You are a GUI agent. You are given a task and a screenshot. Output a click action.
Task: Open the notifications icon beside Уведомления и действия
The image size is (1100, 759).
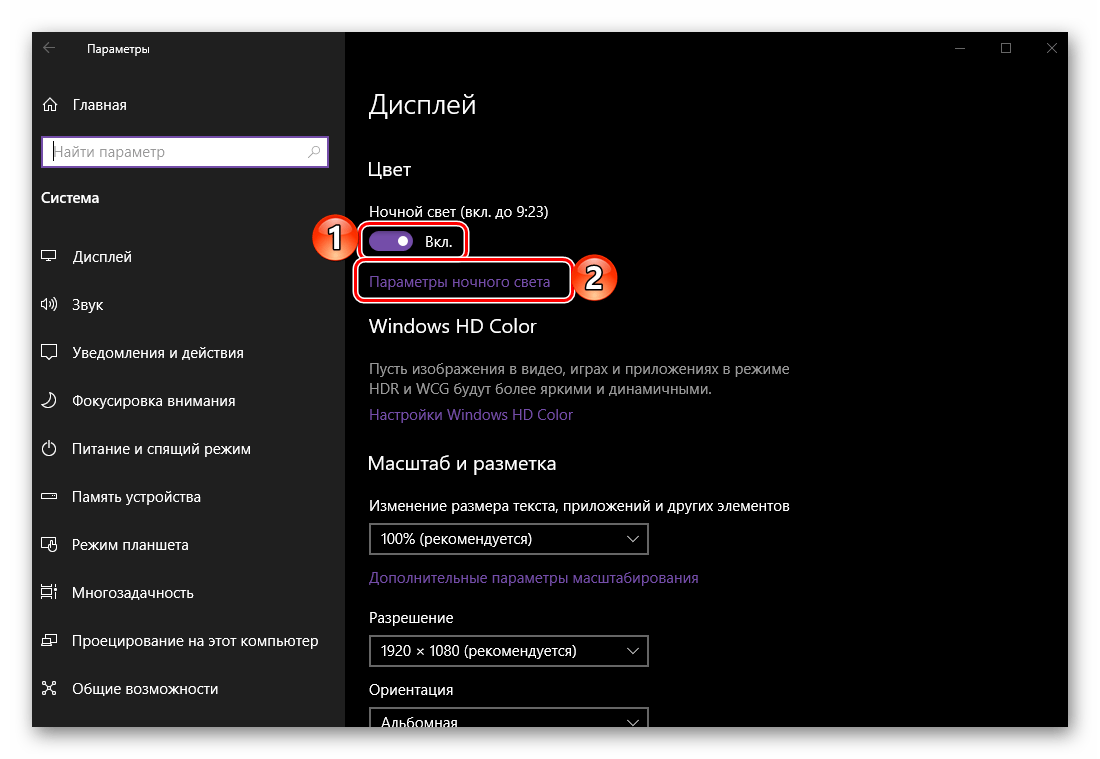pos(49,353)
